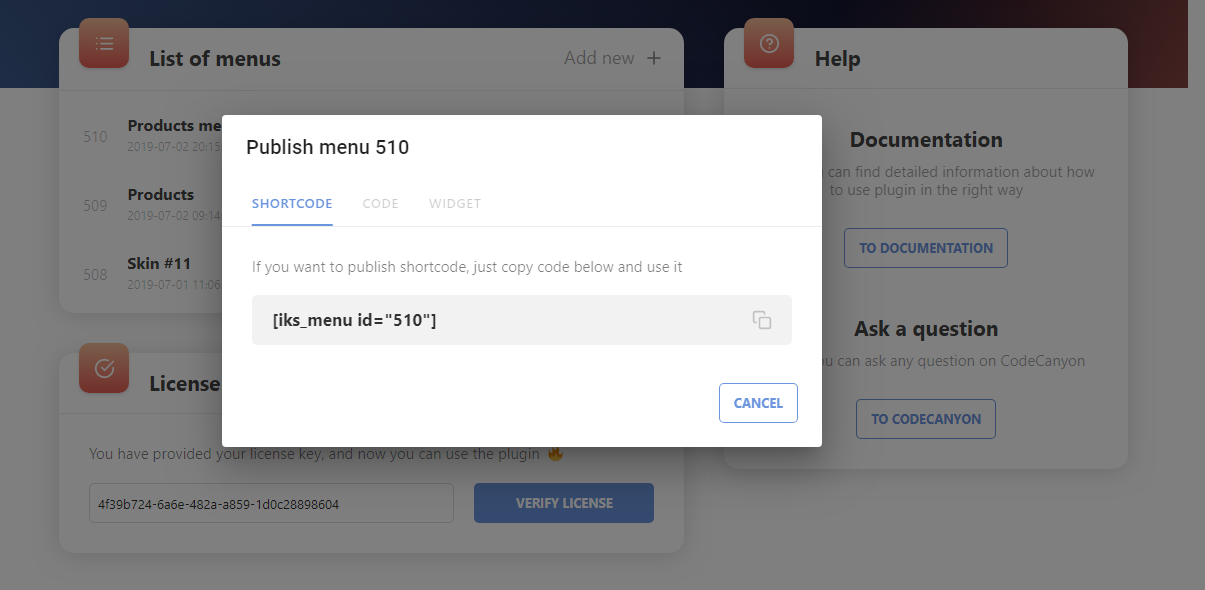Click the Publish menu 510 dialog title
The width and height of the screenshot is (1205, 590).
(328, 148)
